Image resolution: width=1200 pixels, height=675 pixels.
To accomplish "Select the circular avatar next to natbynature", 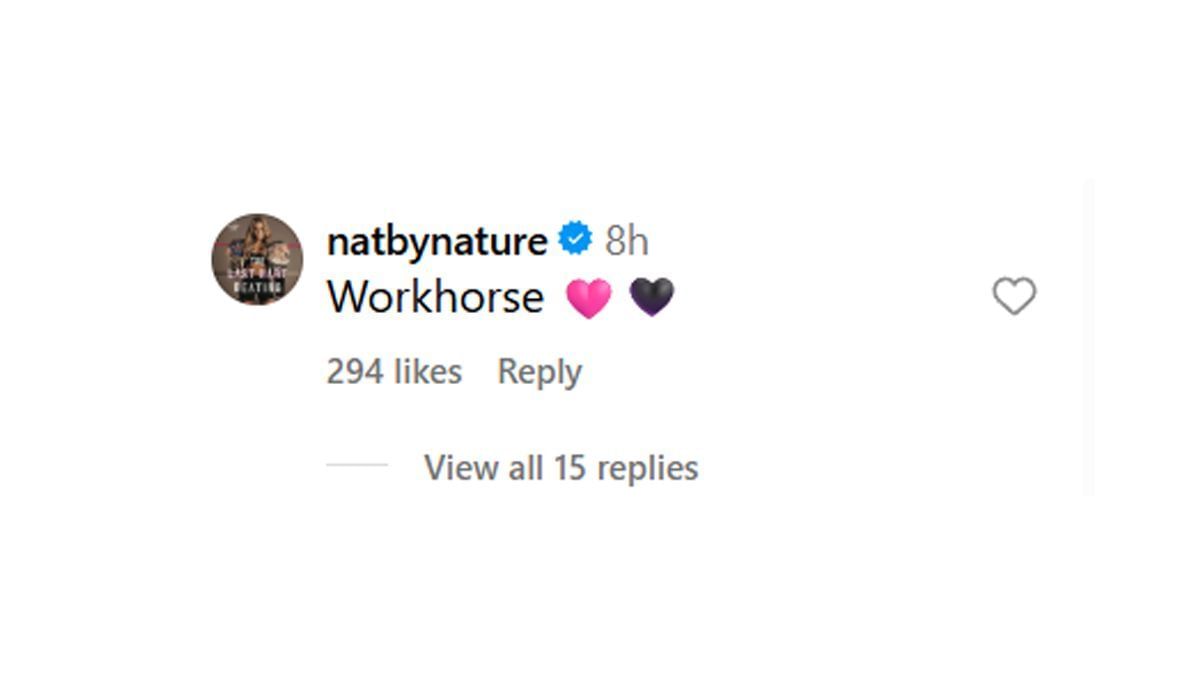I will point(257,259).
